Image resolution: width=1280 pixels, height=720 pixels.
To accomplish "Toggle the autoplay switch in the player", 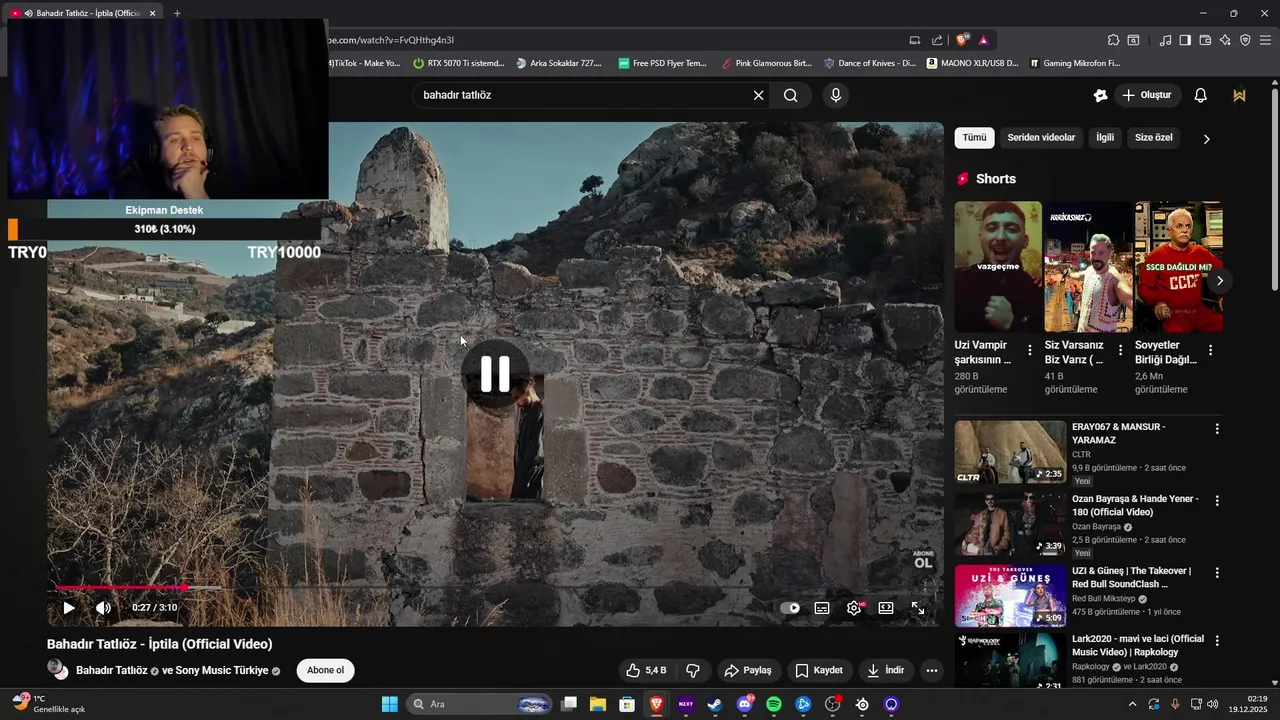I will 790,607.
